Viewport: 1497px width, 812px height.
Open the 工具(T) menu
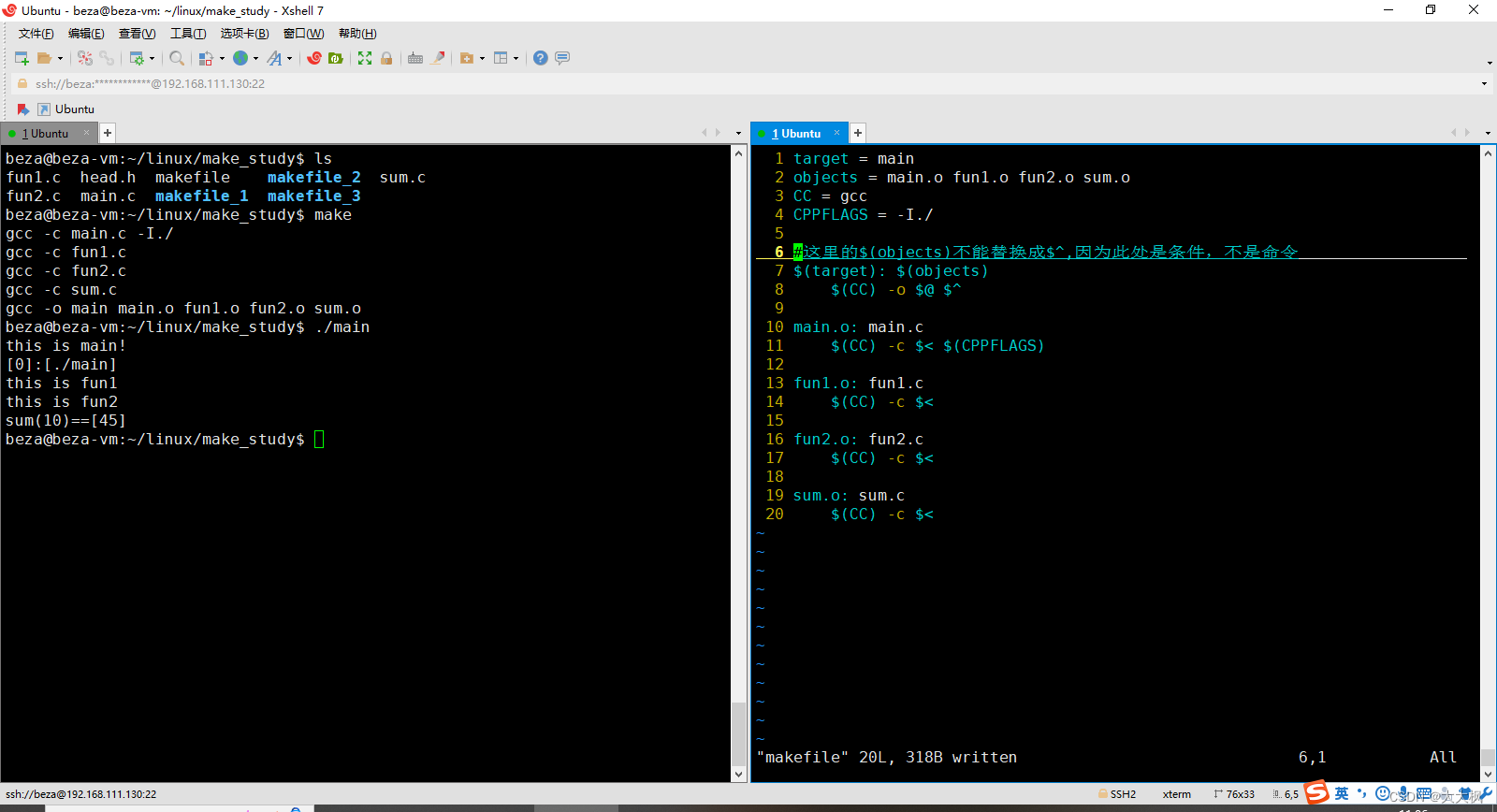point(188,34)
